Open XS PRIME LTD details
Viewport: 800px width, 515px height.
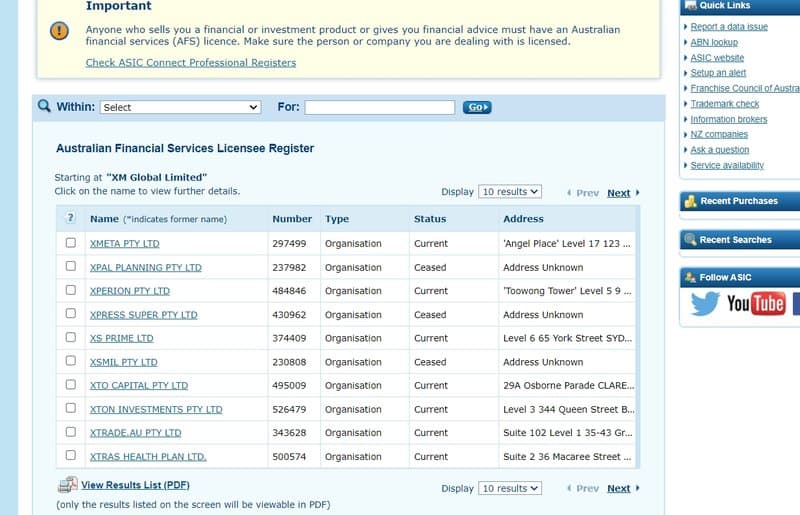[x=121, y=338]
